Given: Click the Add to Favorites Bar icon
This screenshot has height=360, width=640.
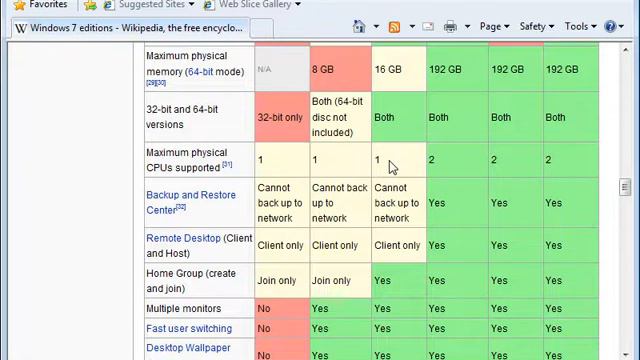Looking at the screenshot, I should [90, 5].
